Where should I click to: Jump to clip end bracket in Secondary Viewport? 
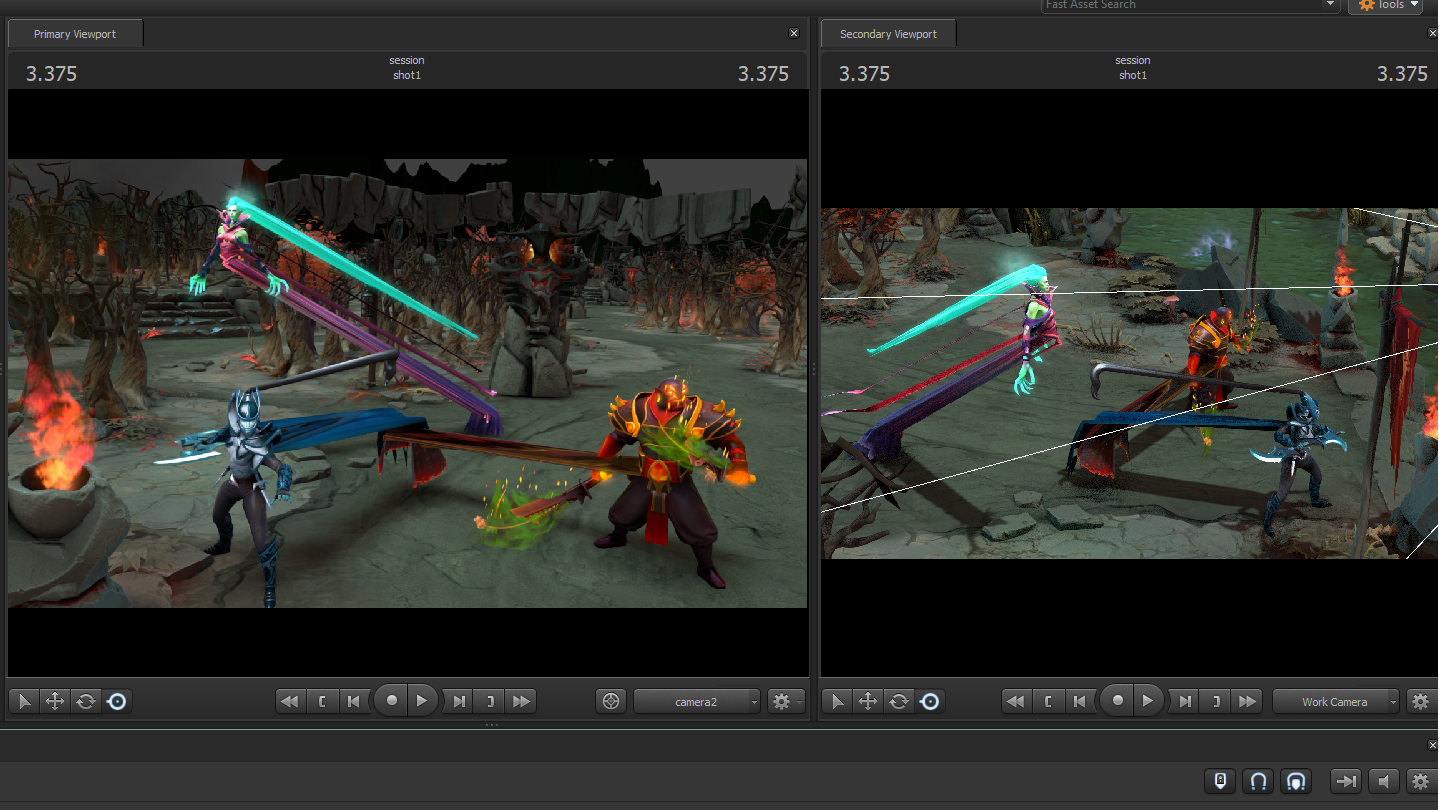(1215, 701)
